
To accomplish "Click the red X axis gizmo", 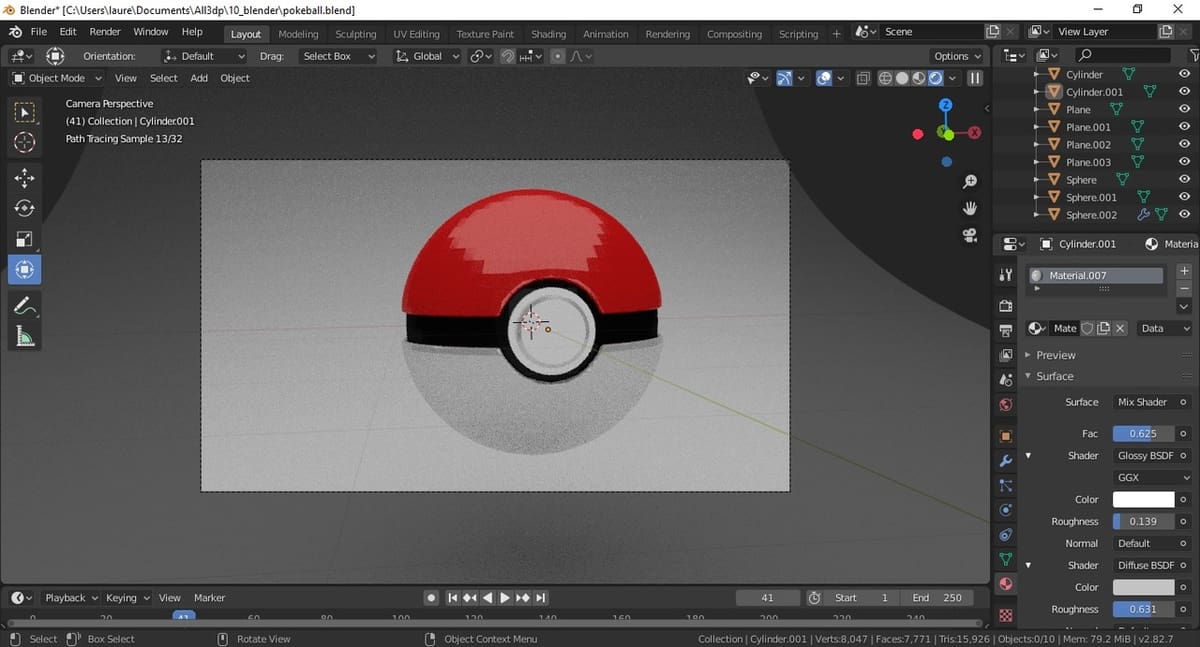I will click(x=974, y=133).
